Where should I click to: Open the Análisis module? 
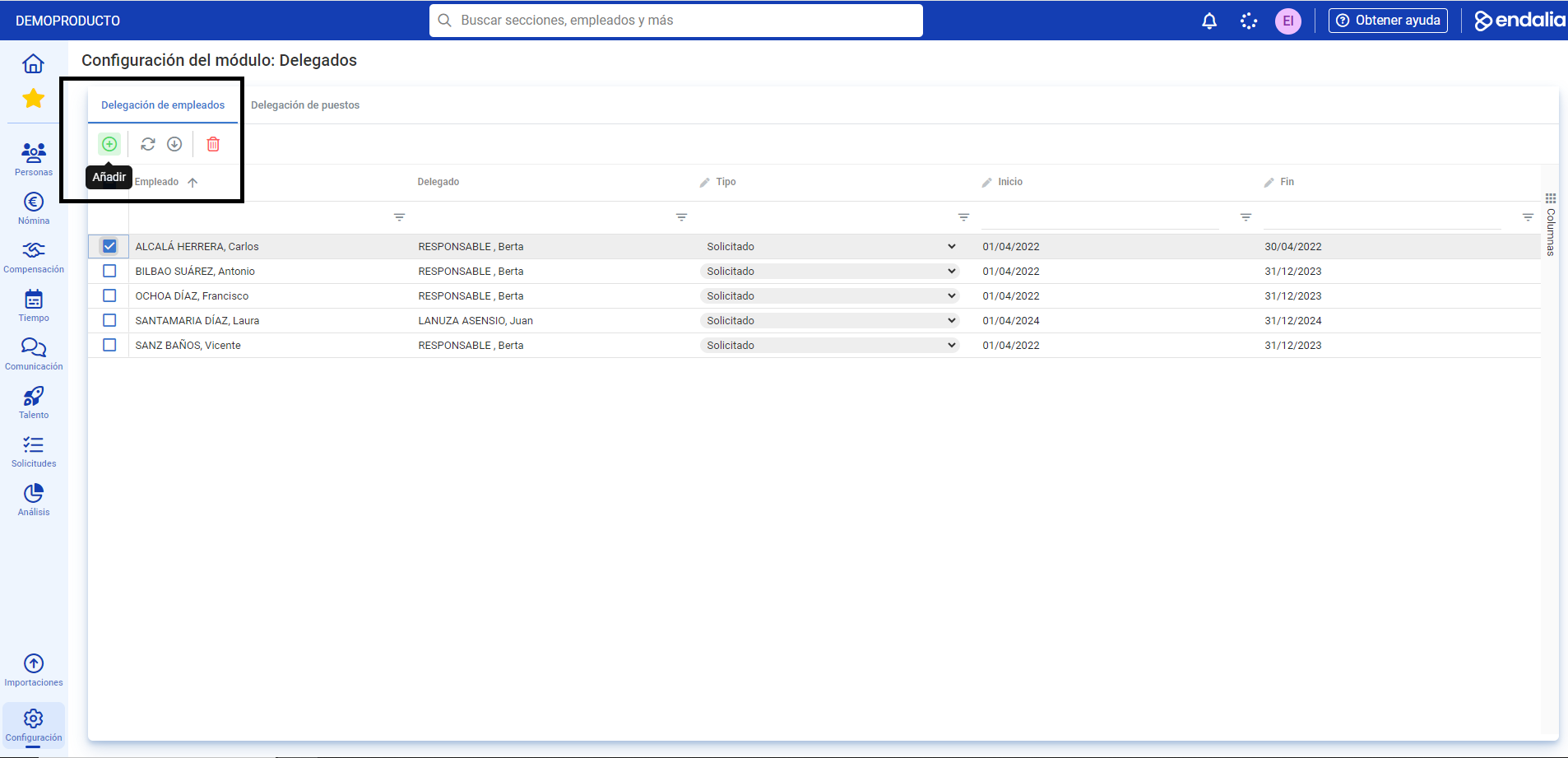[x=34, y=500]
